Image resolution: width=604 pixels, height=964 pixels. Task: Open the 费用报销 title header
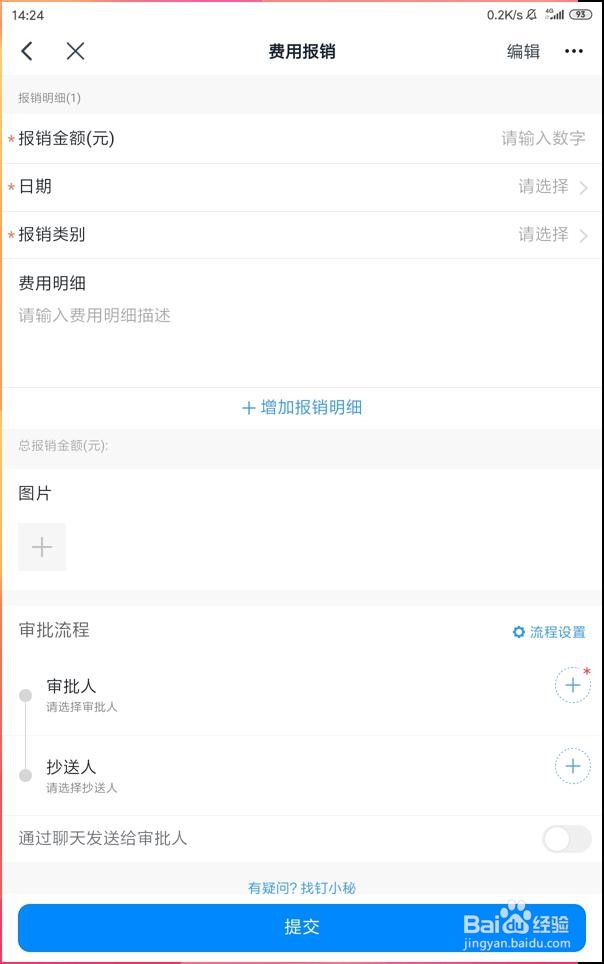[x=302, y=51]
